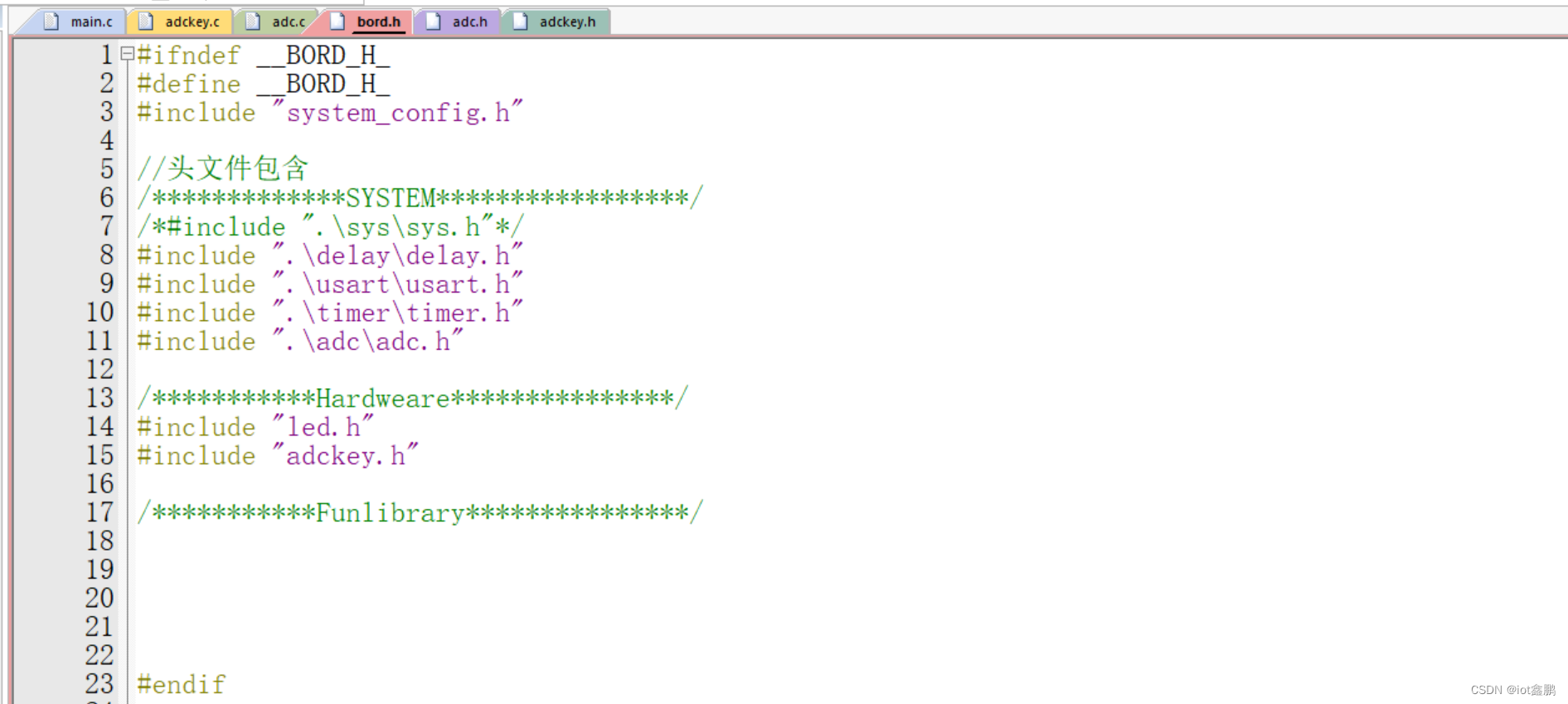Click the adc.h include line

point(300,341)
